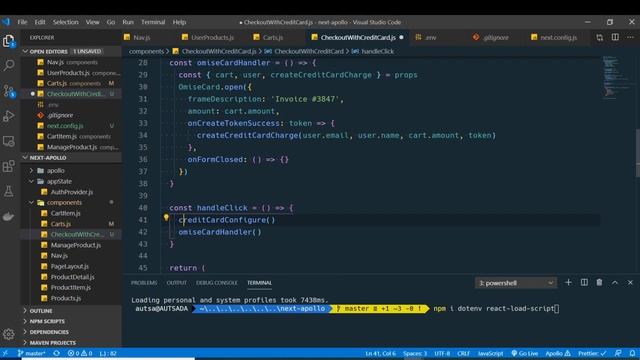Image resolution: width=640 pixels, height=360 pixels.
Task: Click handleClick in the breadcrumb
Action: click(378, 51)
